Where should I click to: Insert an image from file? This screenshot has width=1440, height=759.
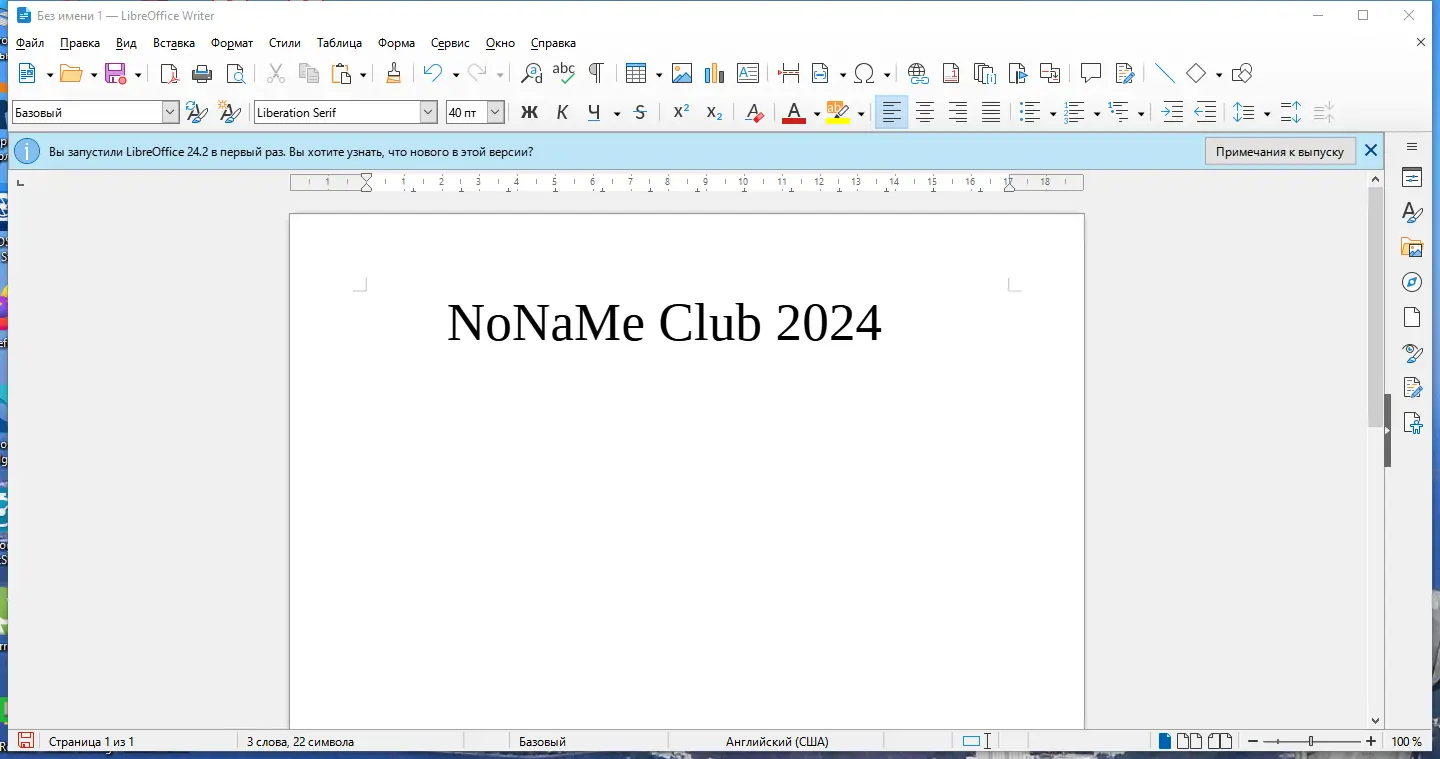click(682, 73)
